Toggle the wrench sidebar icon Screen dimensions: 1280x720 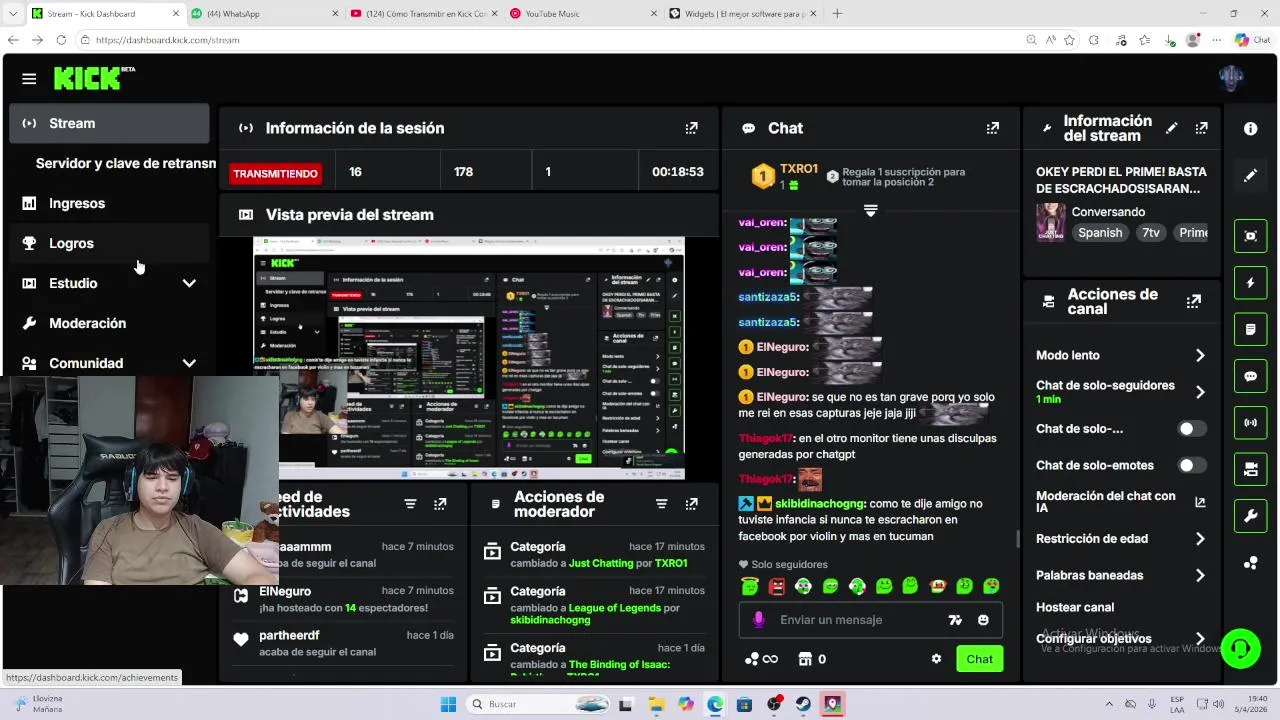tap(1251, 516)
